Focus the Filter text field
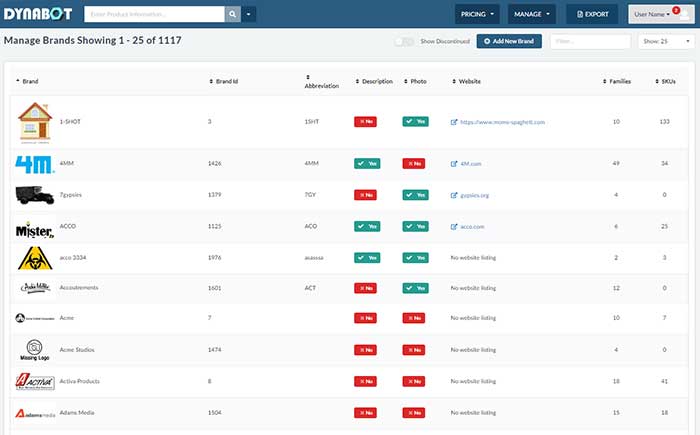This screenshot has width=700, height=435. point(590,42)
